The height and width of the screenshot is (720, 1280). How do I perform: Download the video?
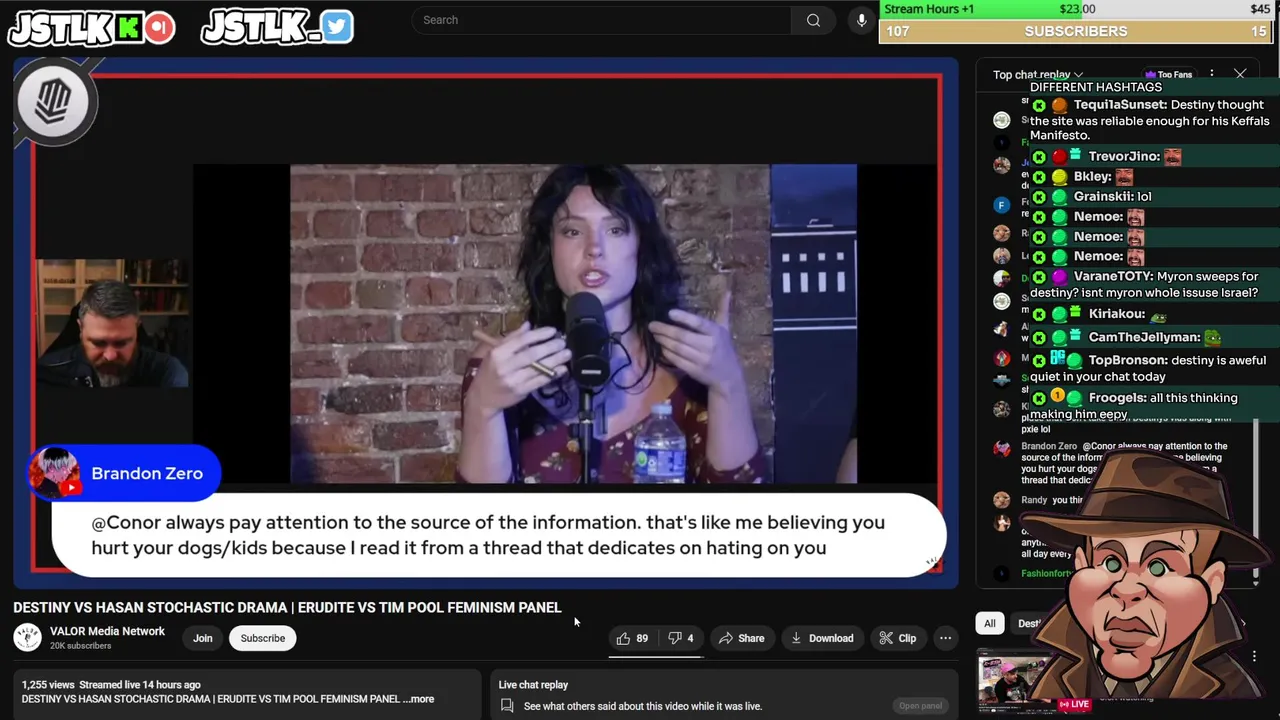(822, 638)
